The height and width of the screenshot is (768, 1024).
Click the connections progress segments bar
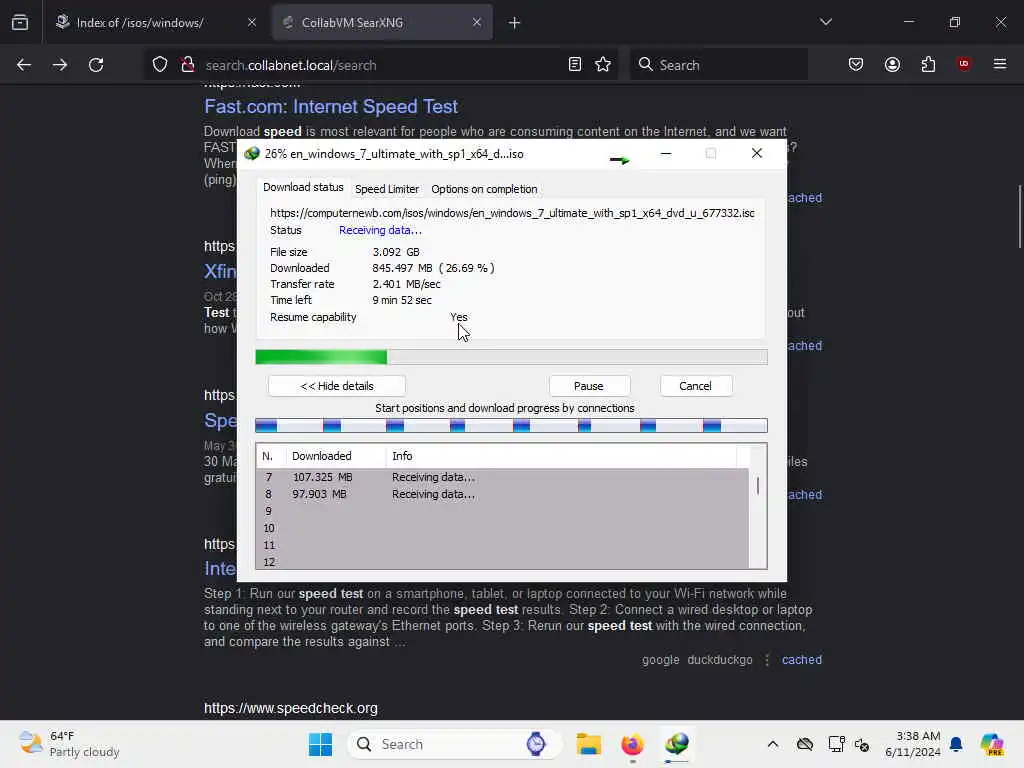(511, 426)
